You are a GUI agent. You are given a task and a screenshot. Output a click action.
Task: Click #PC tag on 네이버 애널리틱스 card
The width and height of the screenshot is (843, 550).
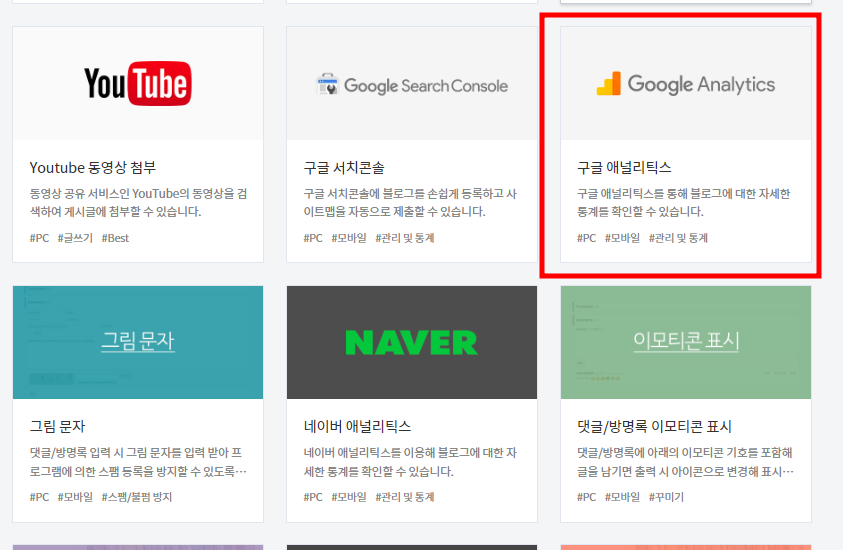pos(313,497)
